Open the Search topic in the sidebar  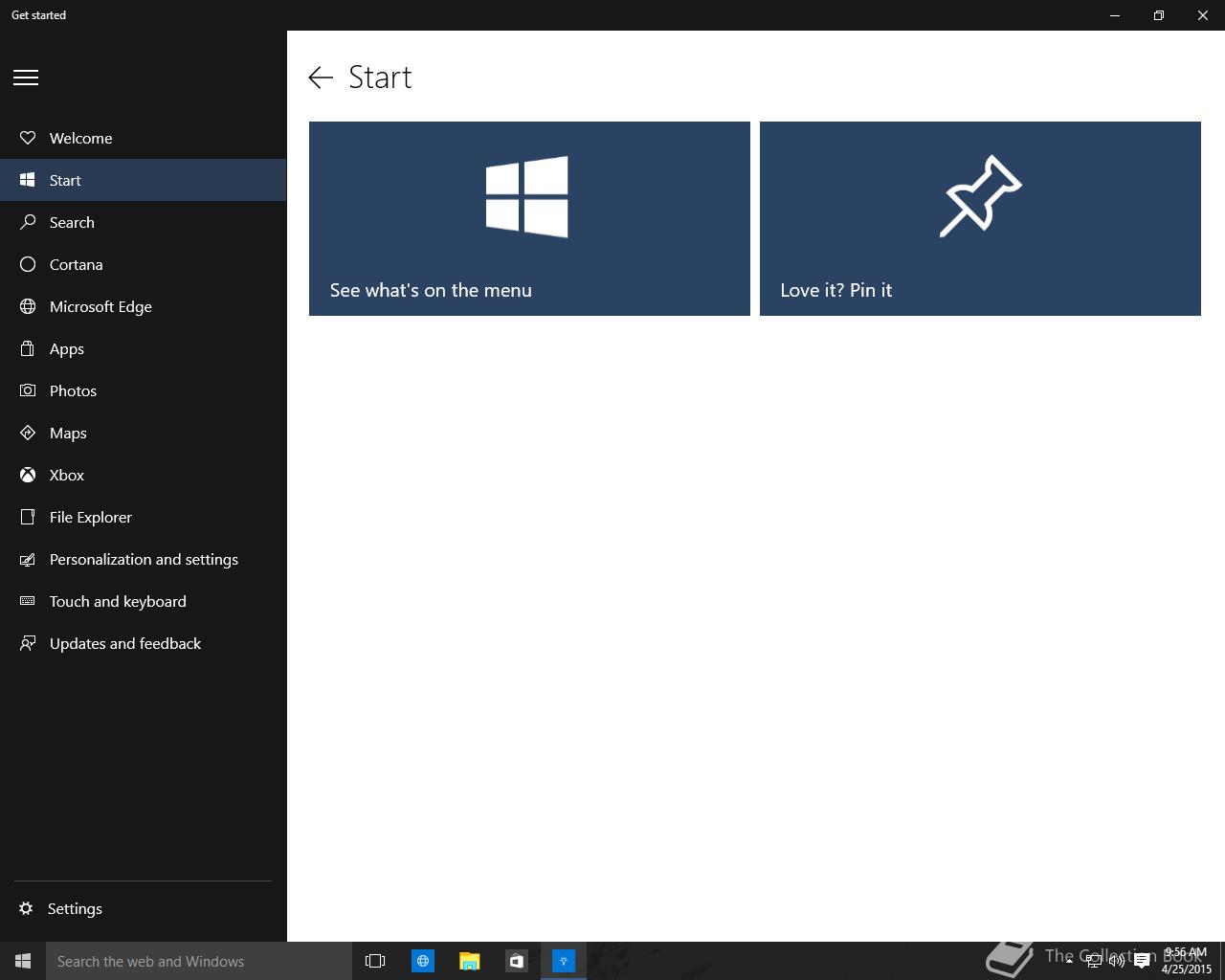click(x=144, y=222)
